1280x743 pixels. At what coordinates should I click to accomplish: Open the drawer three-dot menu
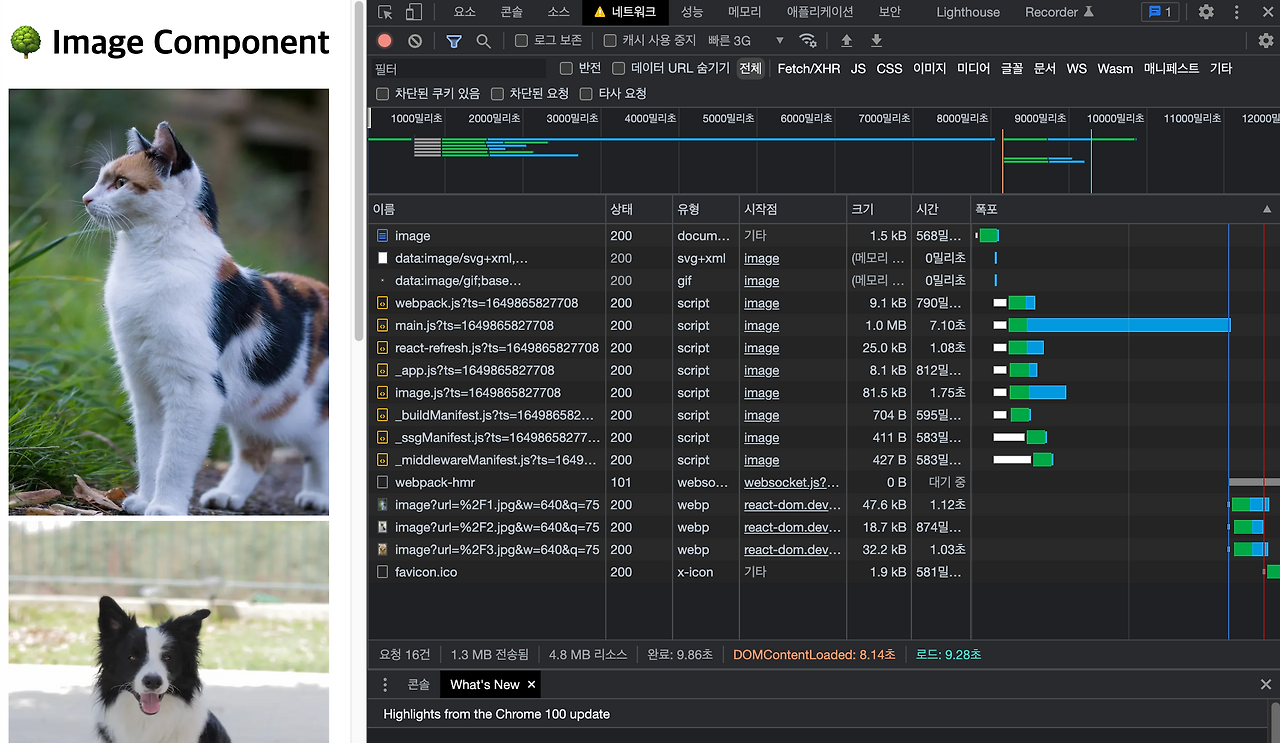click(x=385, y=685)
